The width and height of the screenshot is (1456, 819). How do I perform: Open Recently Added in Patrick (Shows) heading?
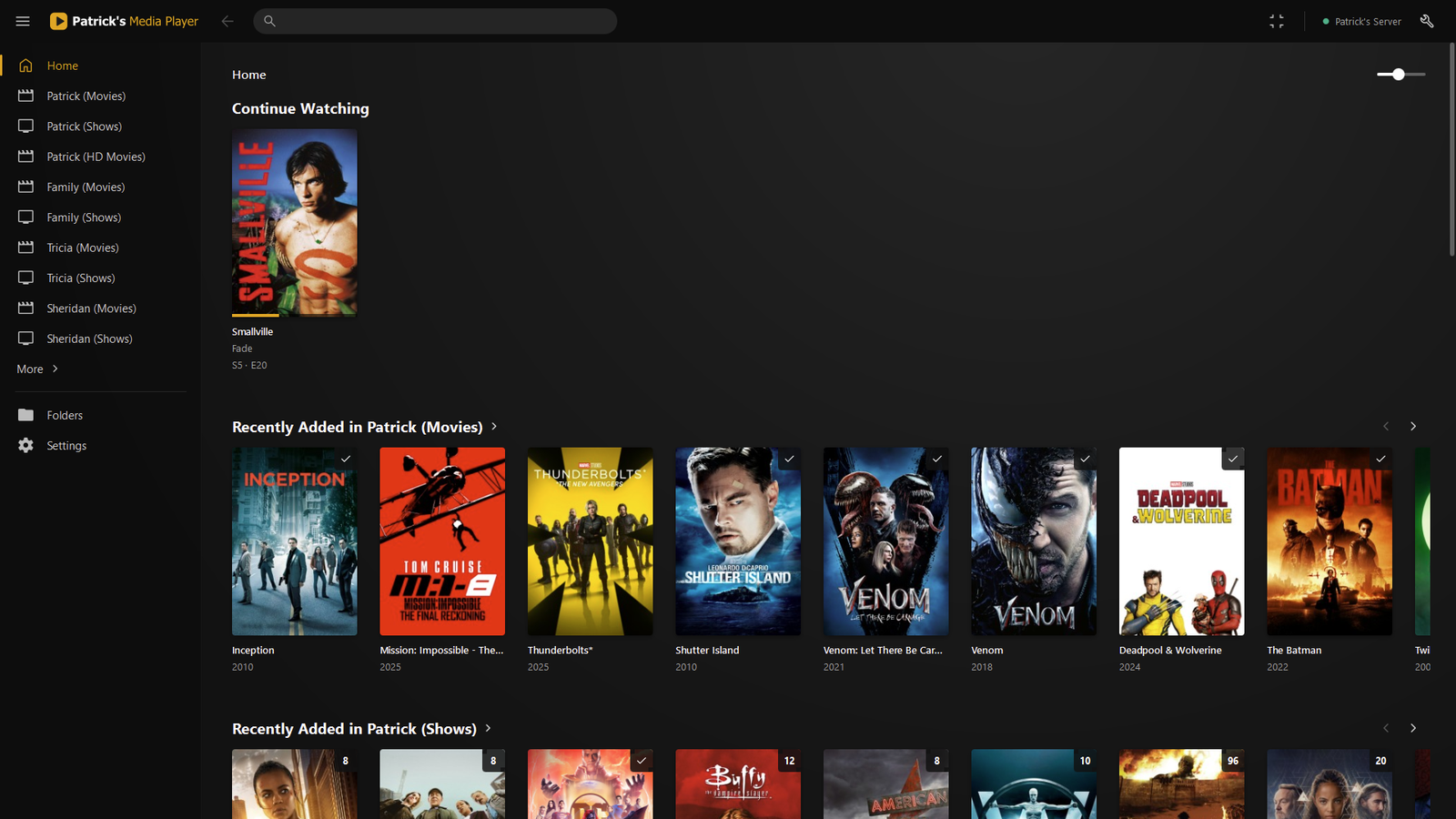pos(354,729)
